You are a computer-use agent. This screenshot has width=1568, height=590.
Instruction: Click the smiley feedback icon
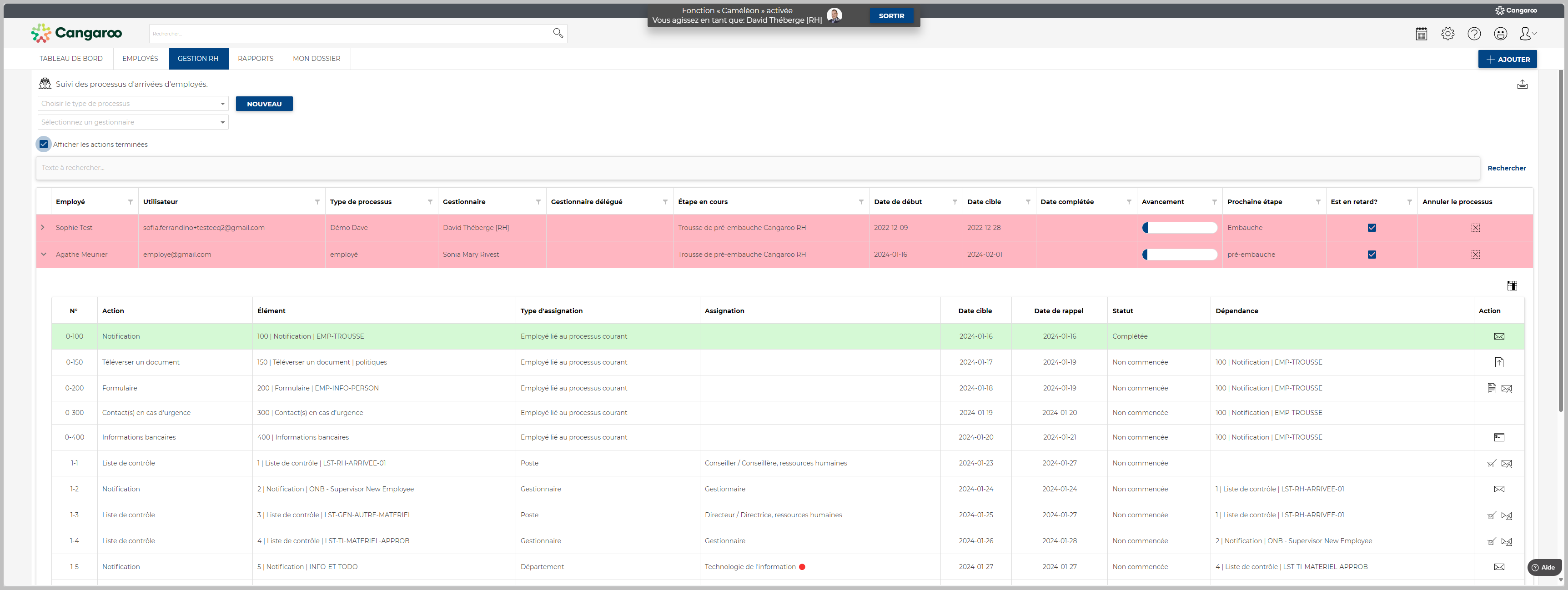coord(1500,34)
